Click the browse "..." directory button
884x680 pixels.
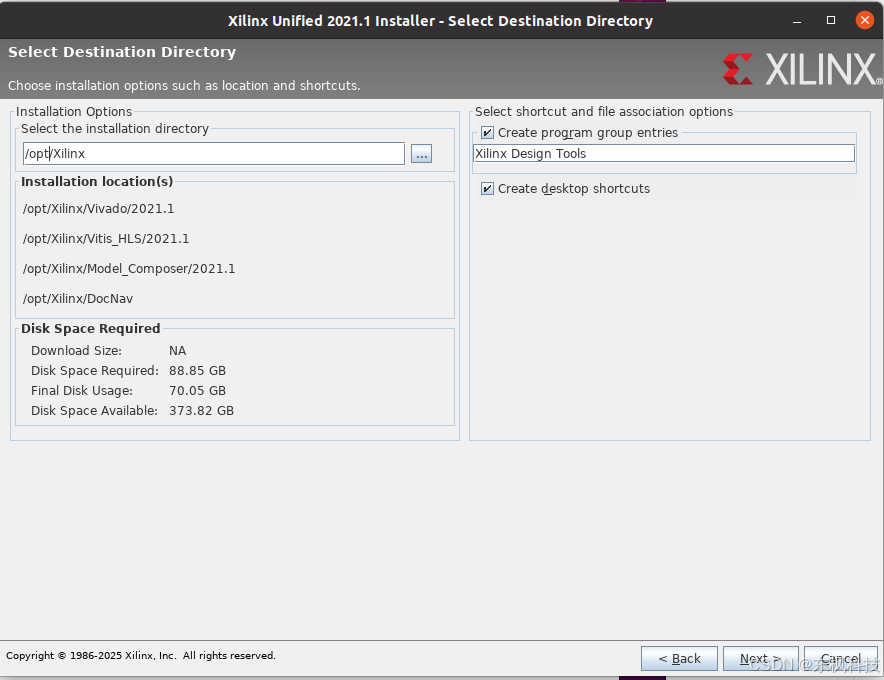click(x=421, y=154)
